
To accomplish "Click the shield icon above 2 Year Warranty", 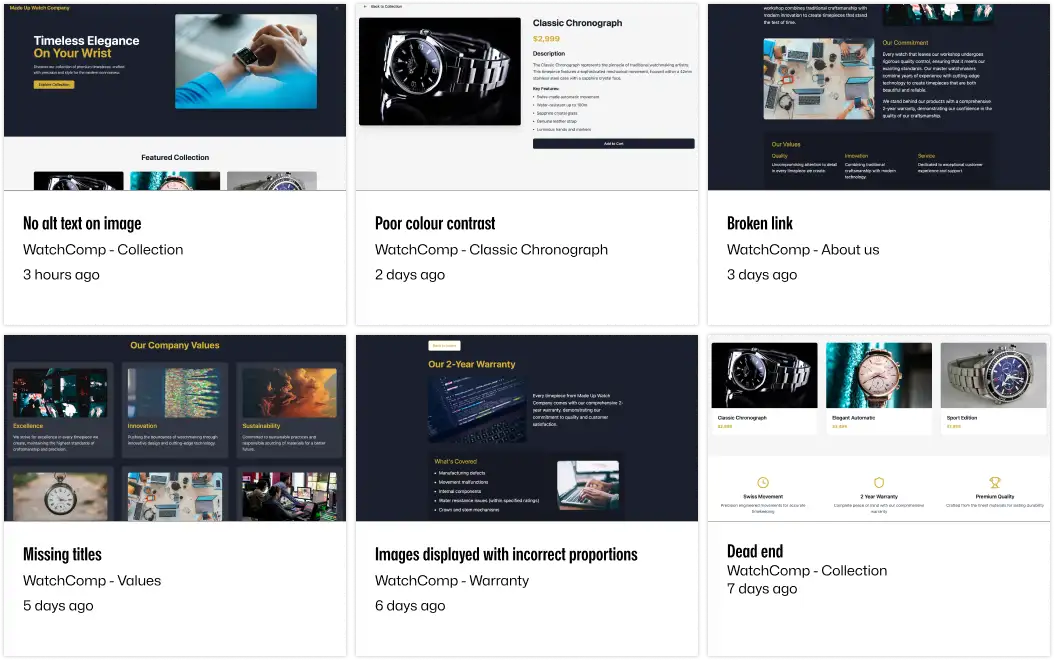I will pyautogui.click(x=879, y=482).
